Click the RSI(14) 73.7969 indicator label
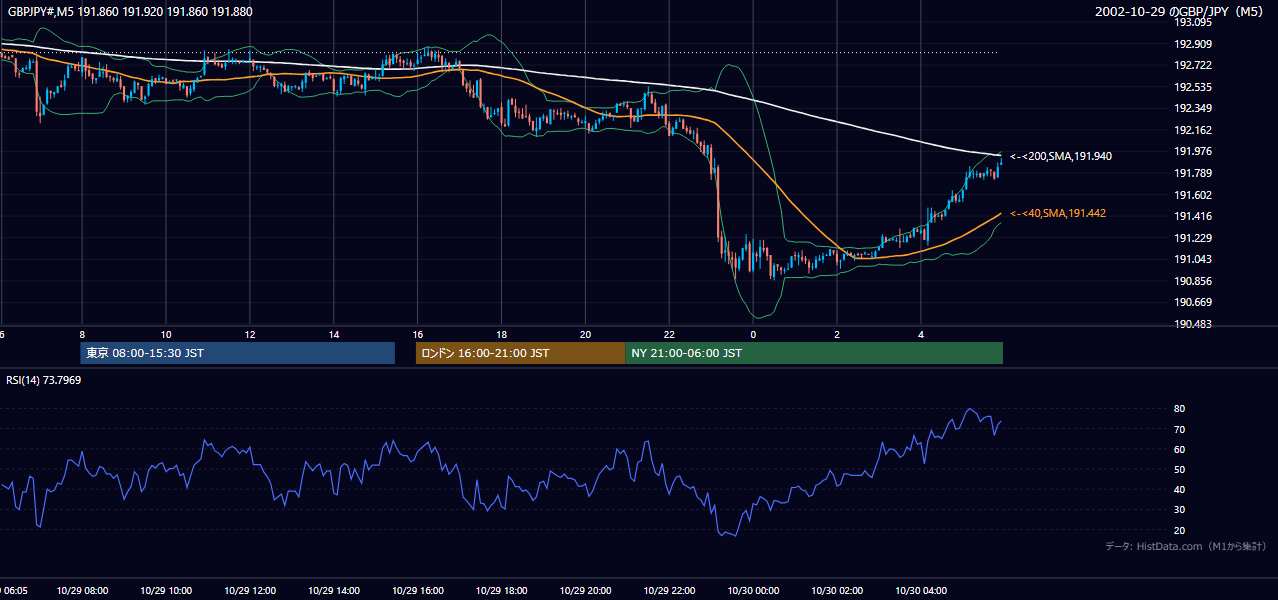The width and height of the screenshot is (1278, 600). 44,380
